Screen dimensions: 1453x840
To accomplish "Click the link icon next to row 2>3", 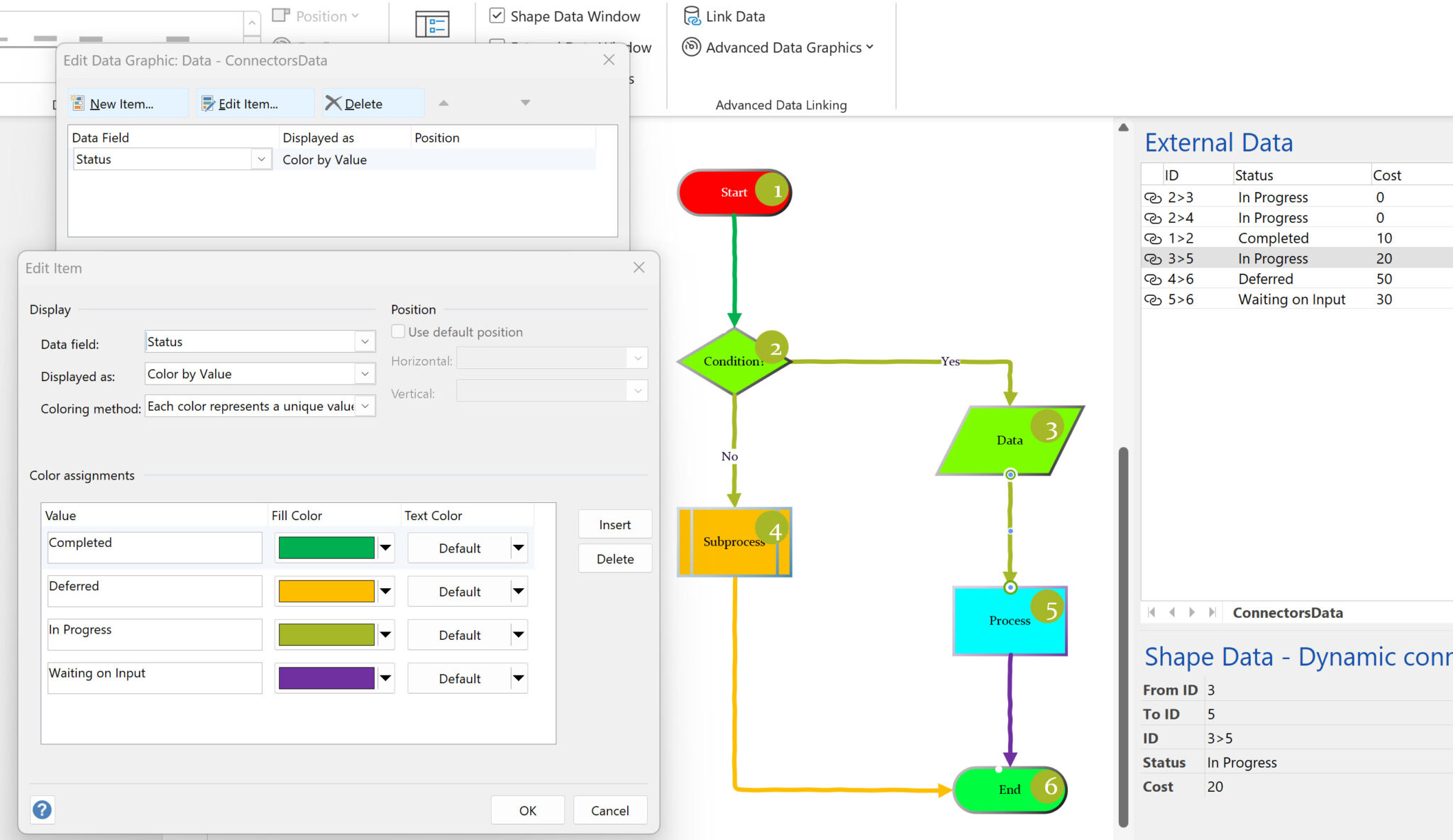I will tap(1153, 197).
